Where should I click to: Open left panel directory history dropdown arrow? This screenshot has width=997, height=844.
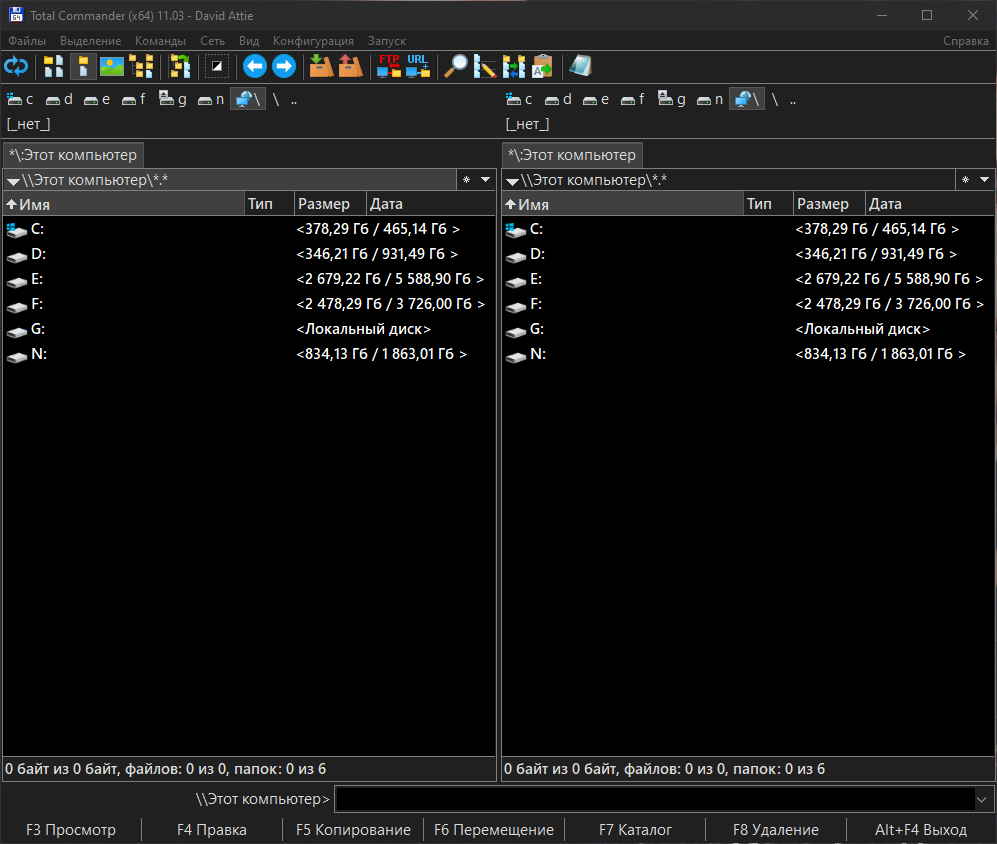point(486,180)
